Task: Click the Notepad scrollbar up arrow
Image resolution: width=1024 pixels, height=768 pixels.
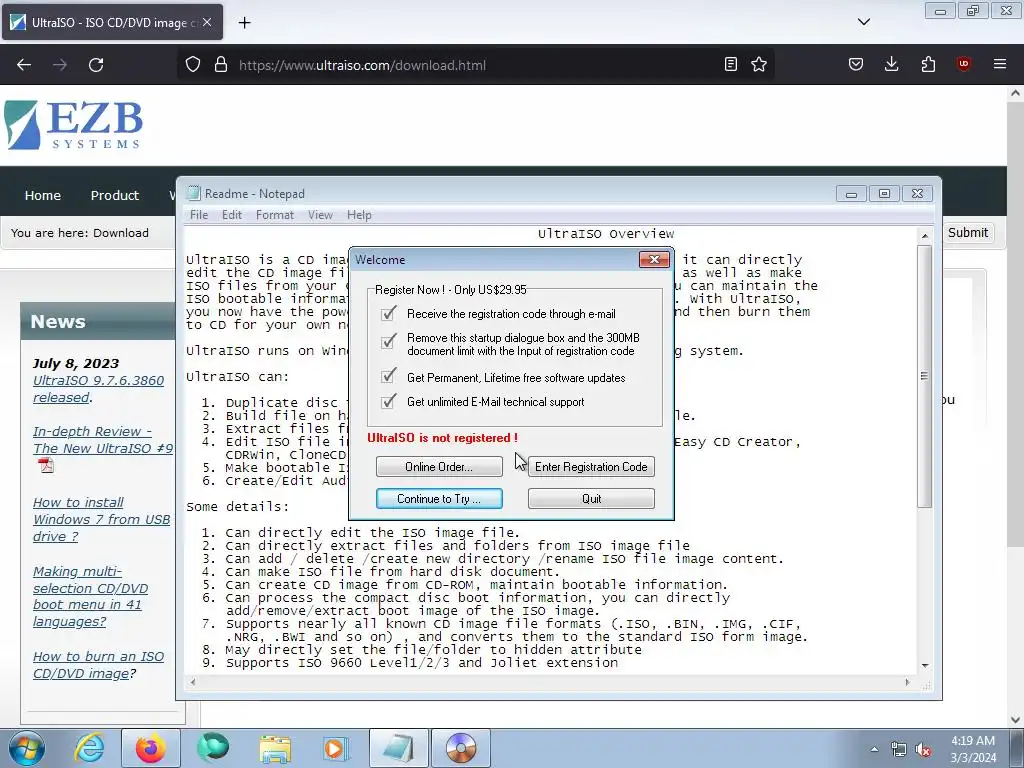Action: pyautogui.click(x=924, y=235)
